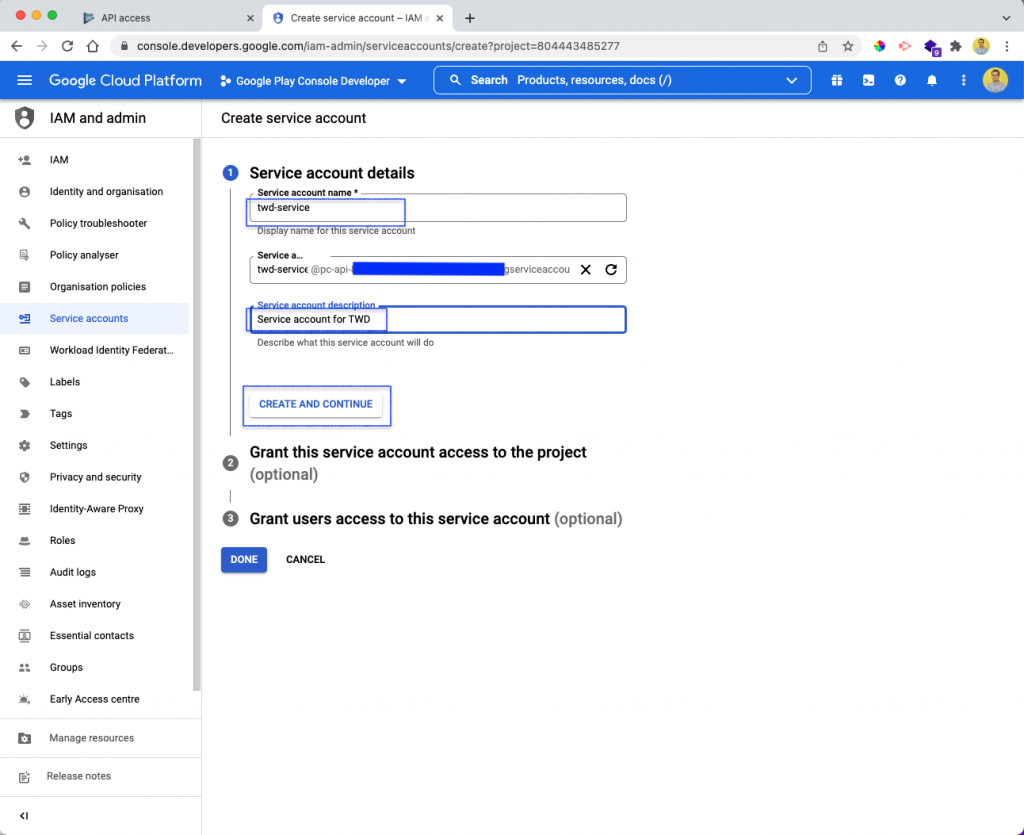Click the Groups people icon

24,668
